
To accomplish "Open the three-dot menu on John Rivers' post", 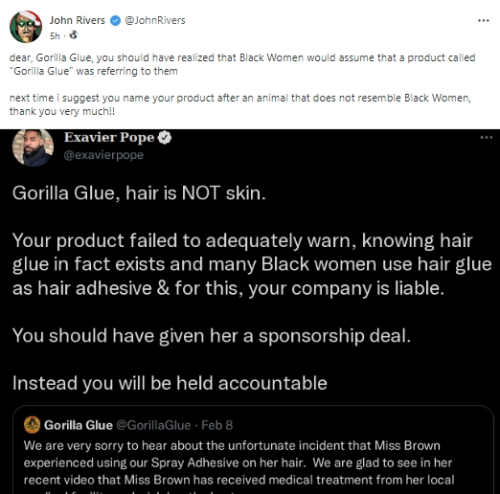I will [483, 21].
